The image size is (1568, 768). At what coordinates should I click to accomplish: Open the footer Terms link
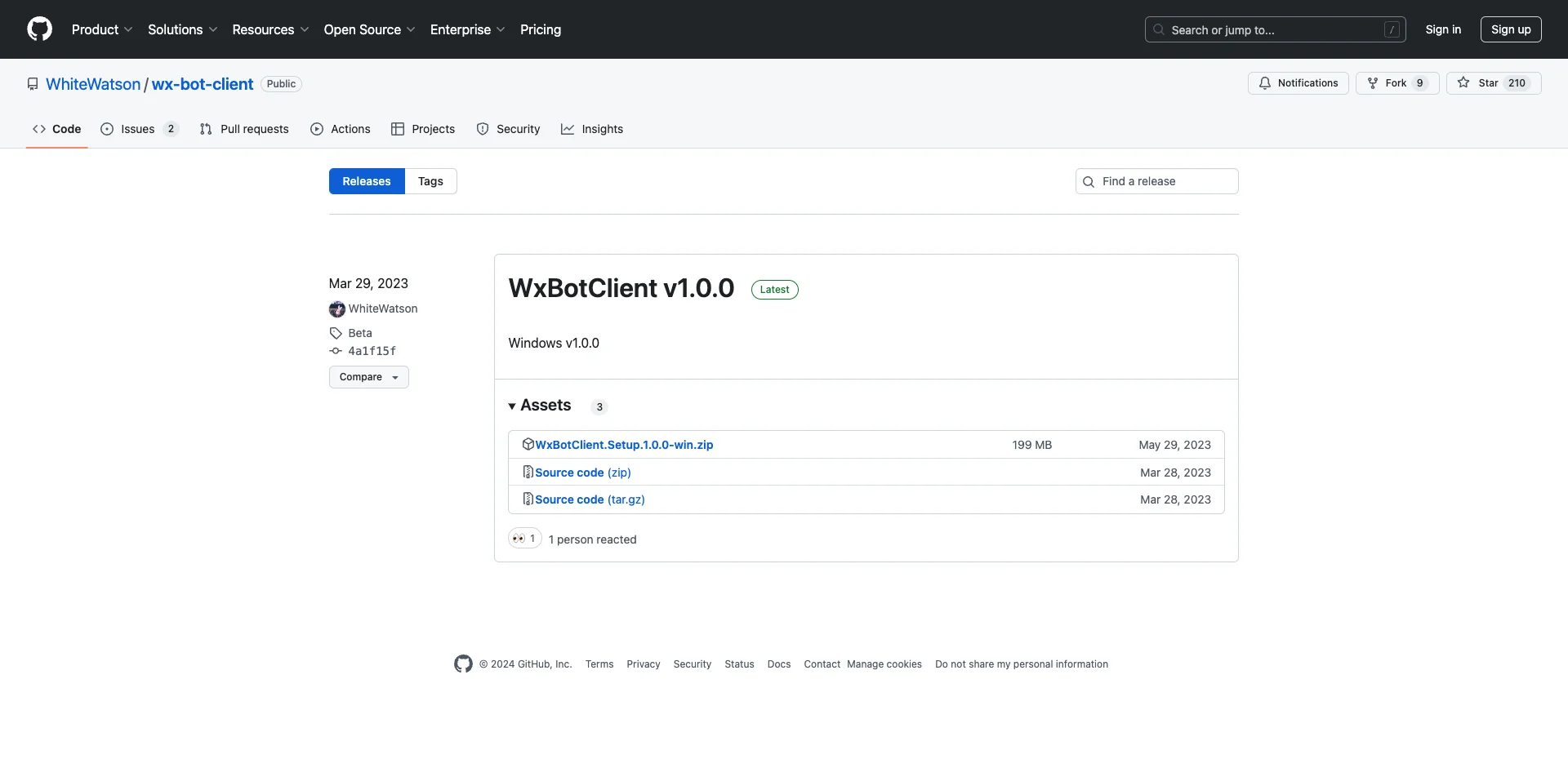click(599, 664)
